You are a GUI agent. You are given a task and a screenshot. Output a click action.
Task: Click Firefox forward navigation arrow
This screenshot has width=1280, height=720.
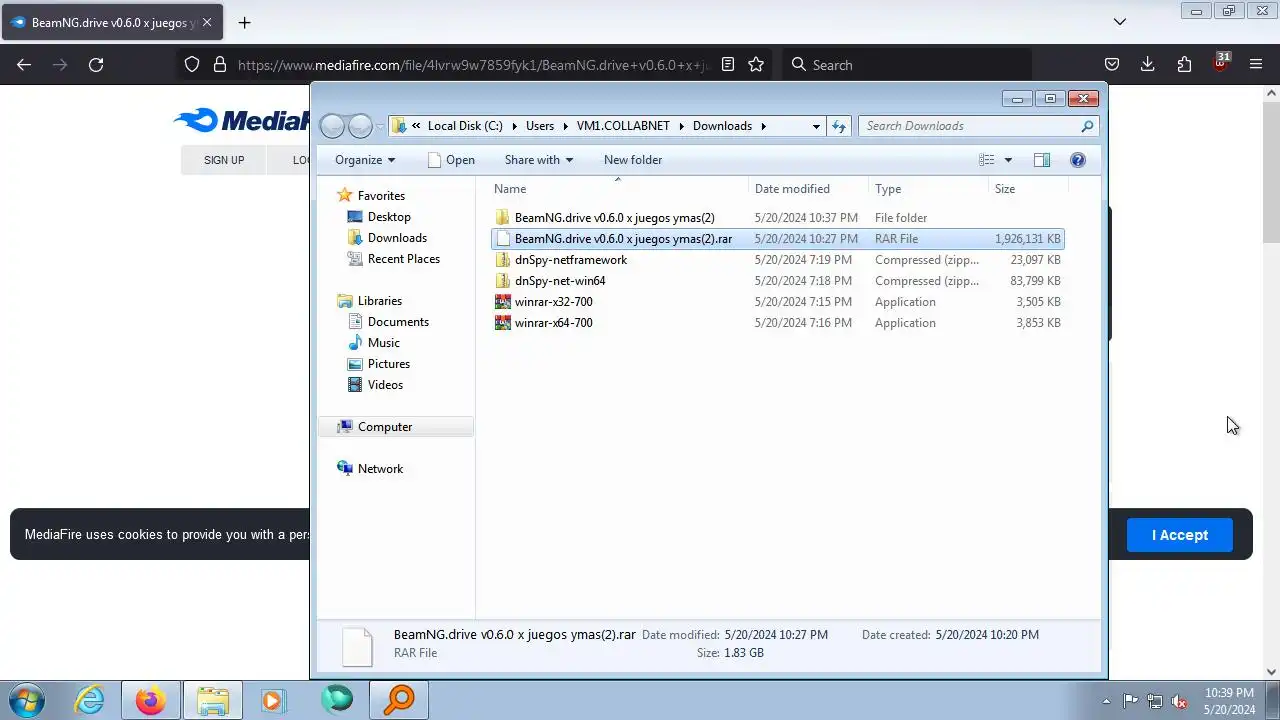click(x=60, y=64)
